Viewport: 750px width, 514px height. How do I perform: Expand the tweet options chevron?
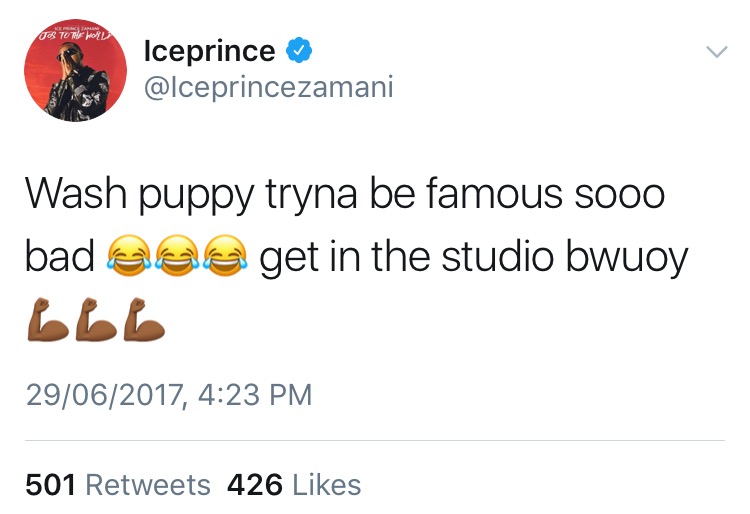point(717,52)
